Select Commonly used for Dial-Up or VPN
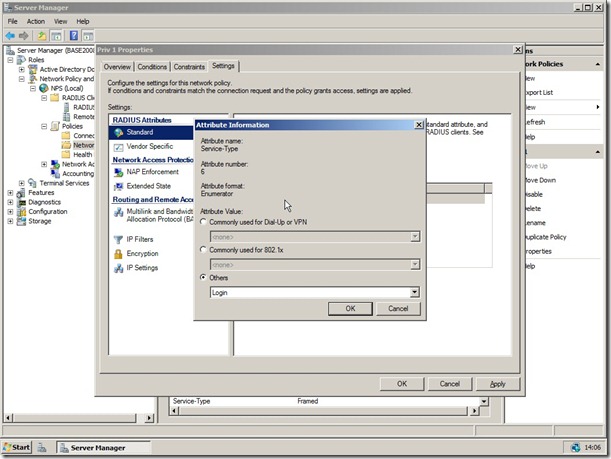 tap(203, 222)
